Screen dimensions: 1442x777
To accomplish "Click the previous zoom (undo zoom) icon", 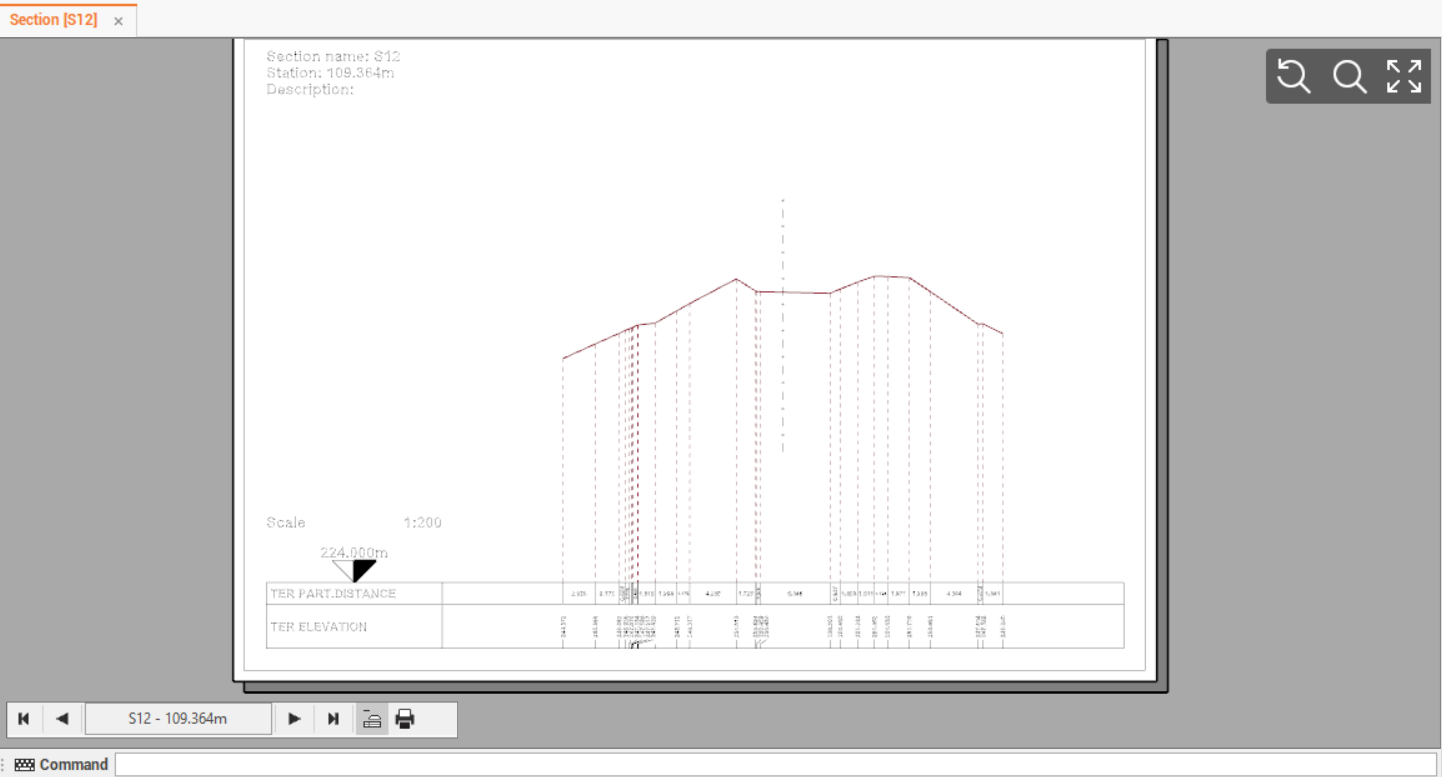I will (x=1294, y=76).
